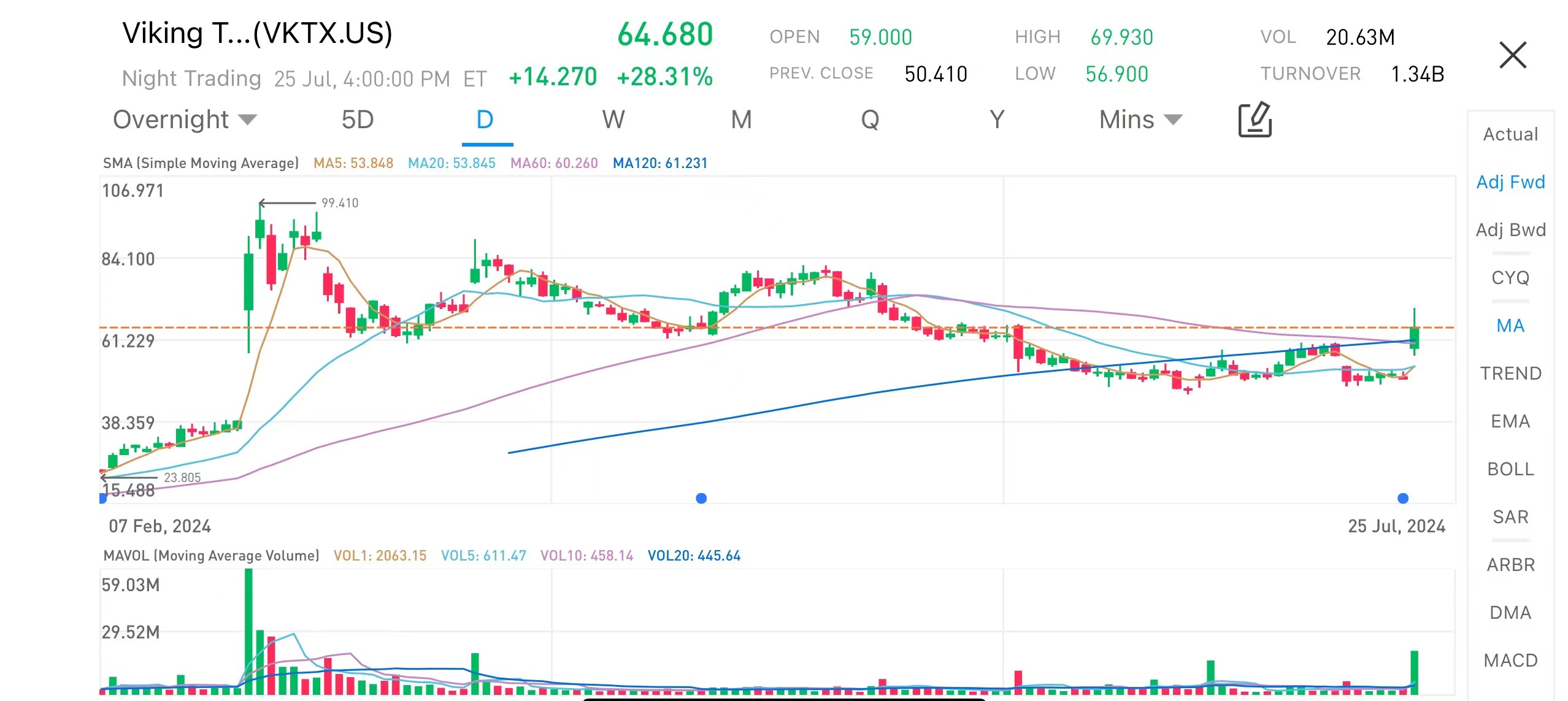Viewport: 1568px width, 701px height.
Task: Switch to the 5D chart tab
Action: (x=358, y=120)
